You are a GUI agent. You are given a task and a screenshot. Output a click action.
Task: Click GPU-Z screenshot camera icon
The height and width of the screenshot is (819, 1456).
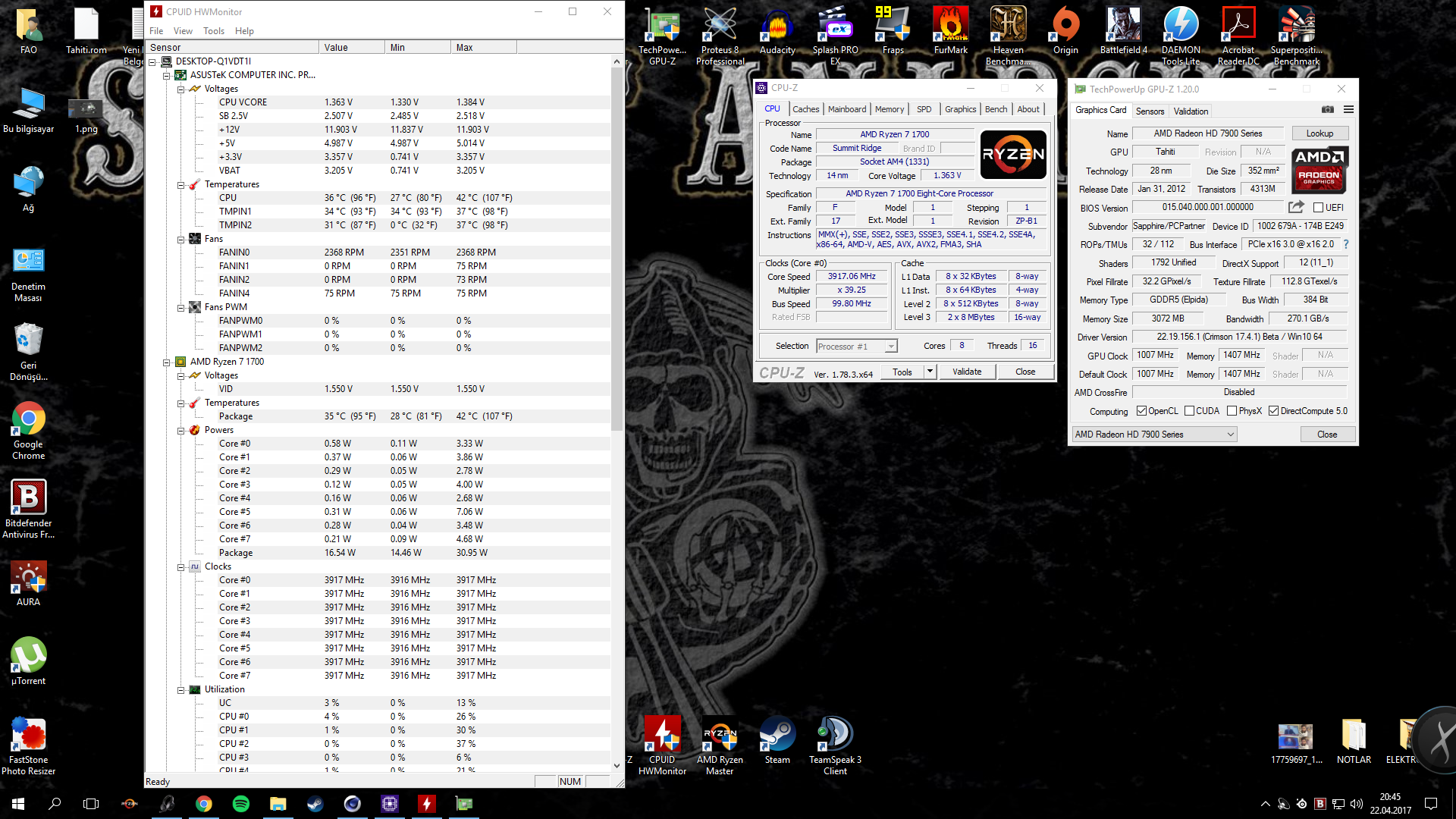(x=1327, y=110)
